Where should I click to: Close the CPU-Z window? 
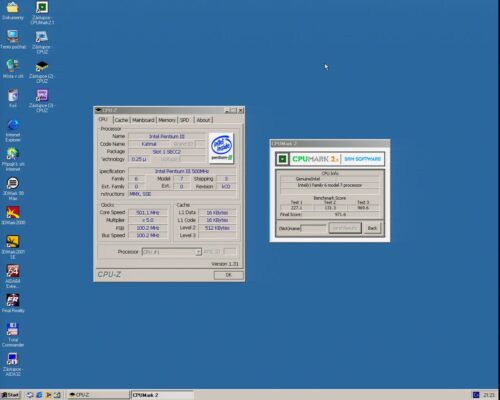pos(241,110)
